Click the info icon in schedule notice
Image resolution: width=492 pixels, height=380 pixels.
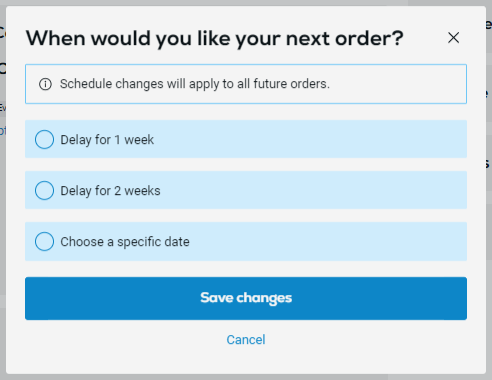(x=45, y=84)
